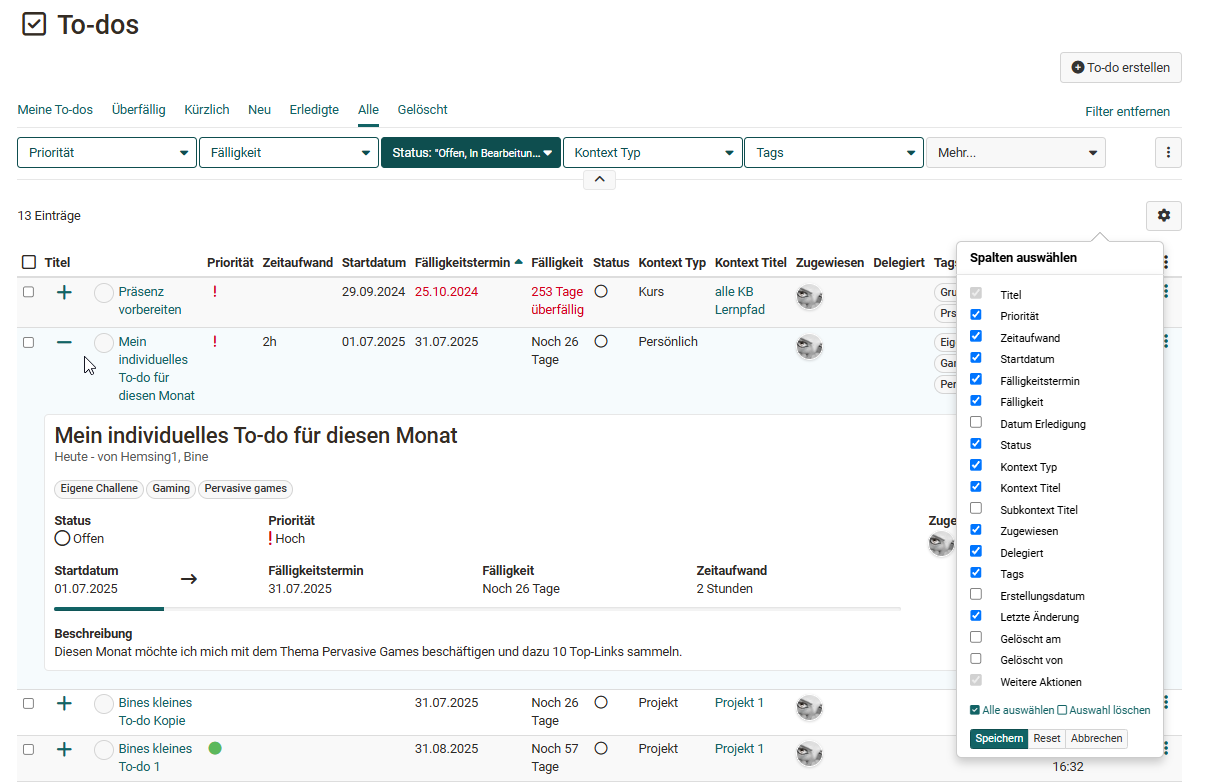Click assignee avatar in Präsenz vorbereiten row

click(x=809, y=297)
